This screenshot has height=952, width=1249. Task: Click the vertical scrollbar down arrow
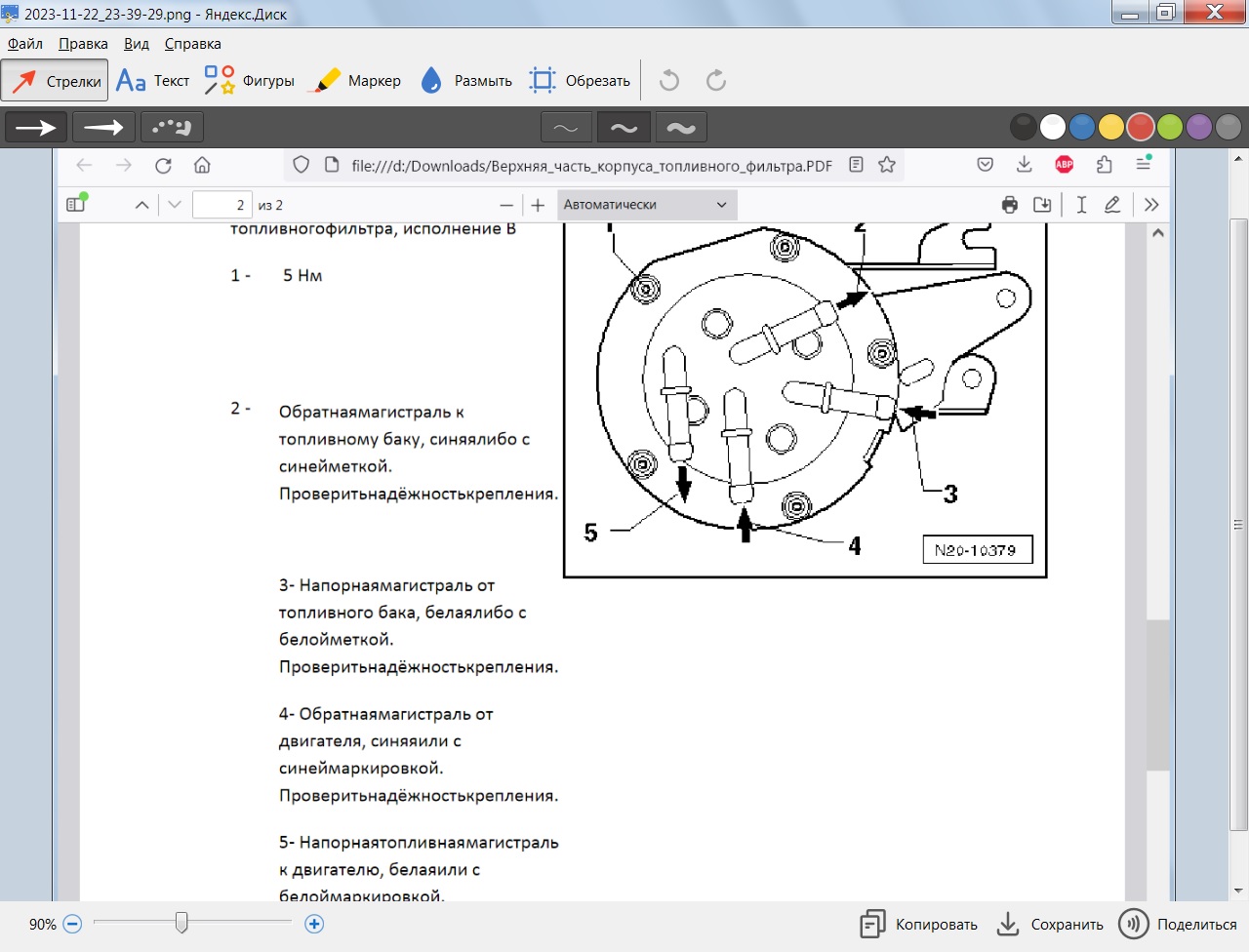point(1238,892)
